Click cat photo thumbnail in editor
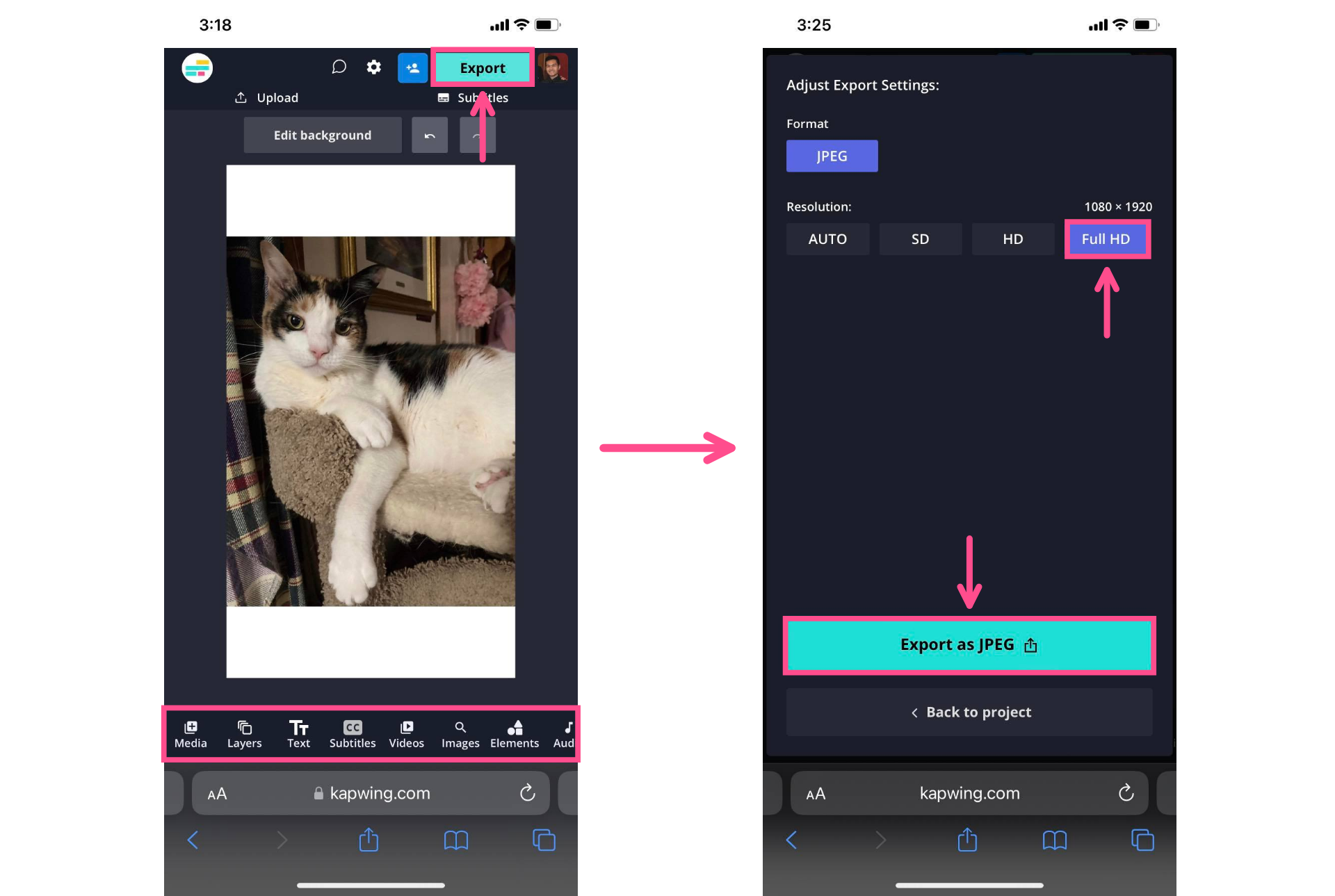Viewport: 1335px width, 896px height. pos(371,421)
